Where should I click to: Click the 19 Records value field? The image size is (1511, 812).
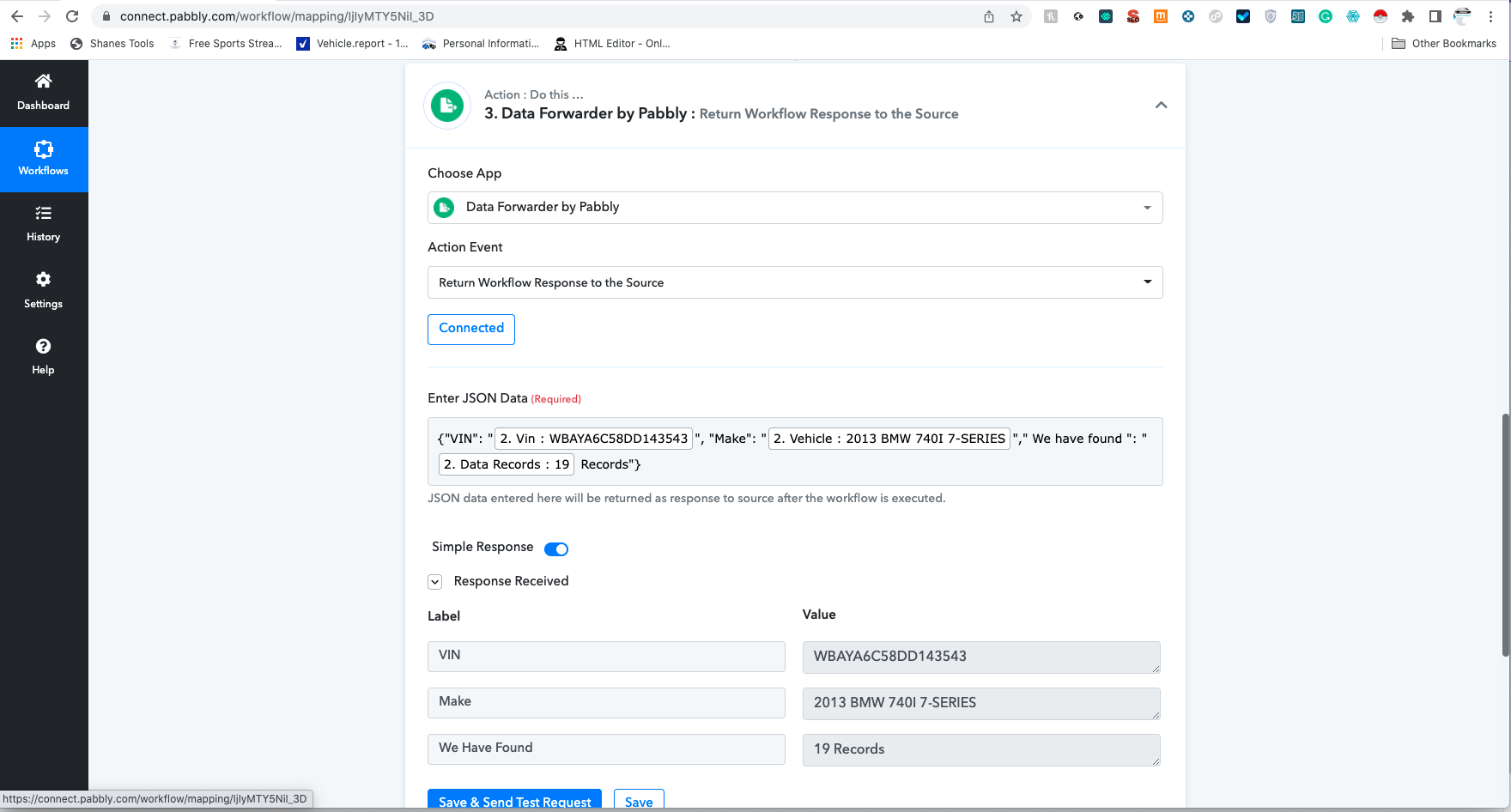(x=981, y=750)
